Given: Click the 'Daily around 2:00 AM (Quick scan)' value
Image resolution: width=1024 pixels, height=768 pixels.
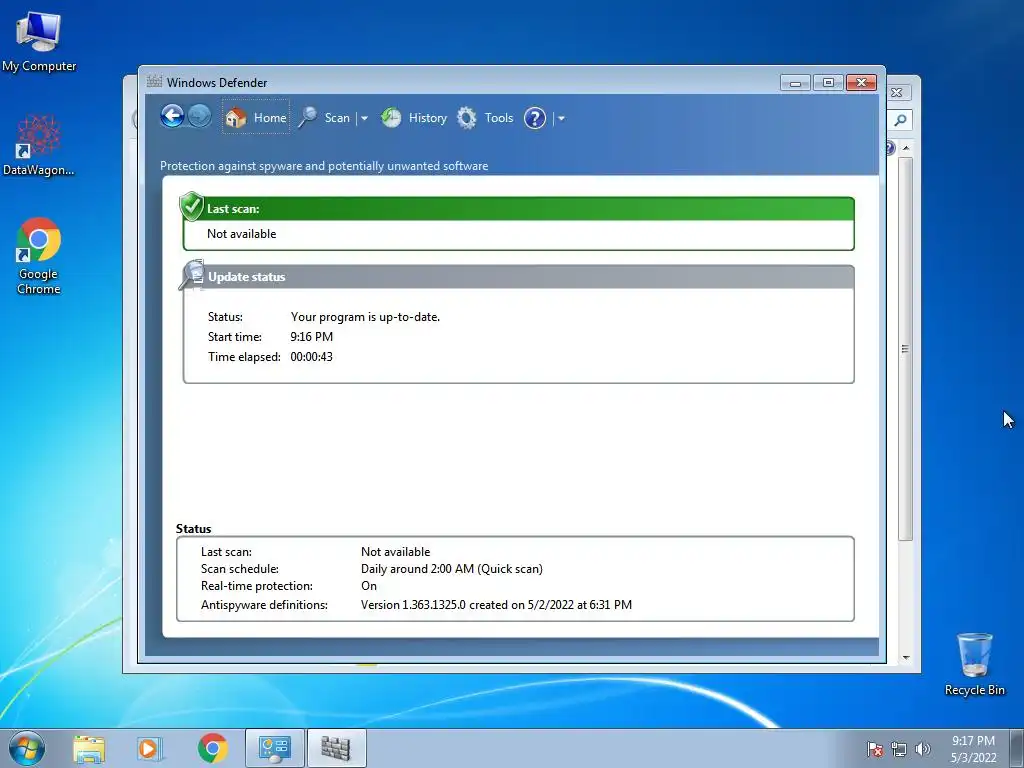Looking at the screenshot, I should point(452,569).
